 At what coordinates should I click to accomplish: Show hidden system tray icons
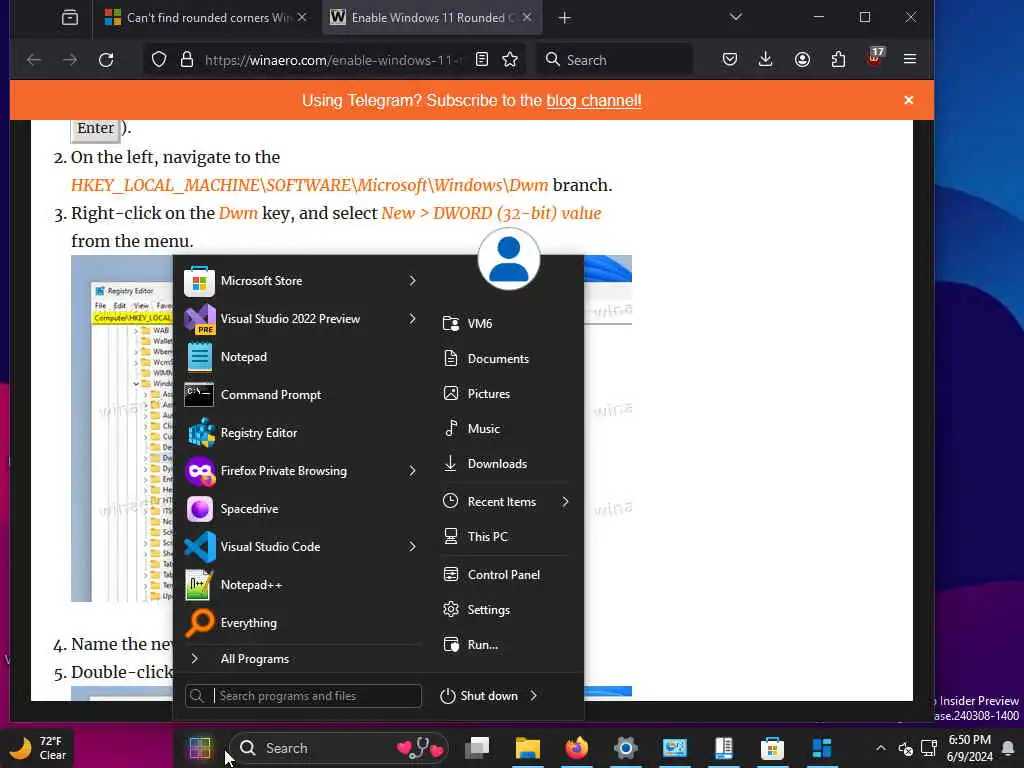click(x=880, y=748)
